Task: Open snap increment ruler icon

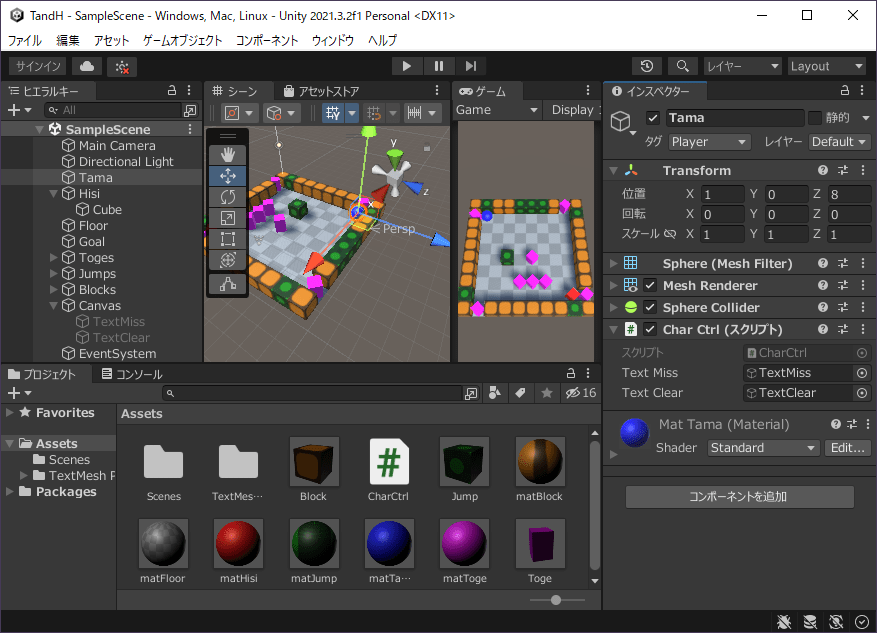Action: 414,113
